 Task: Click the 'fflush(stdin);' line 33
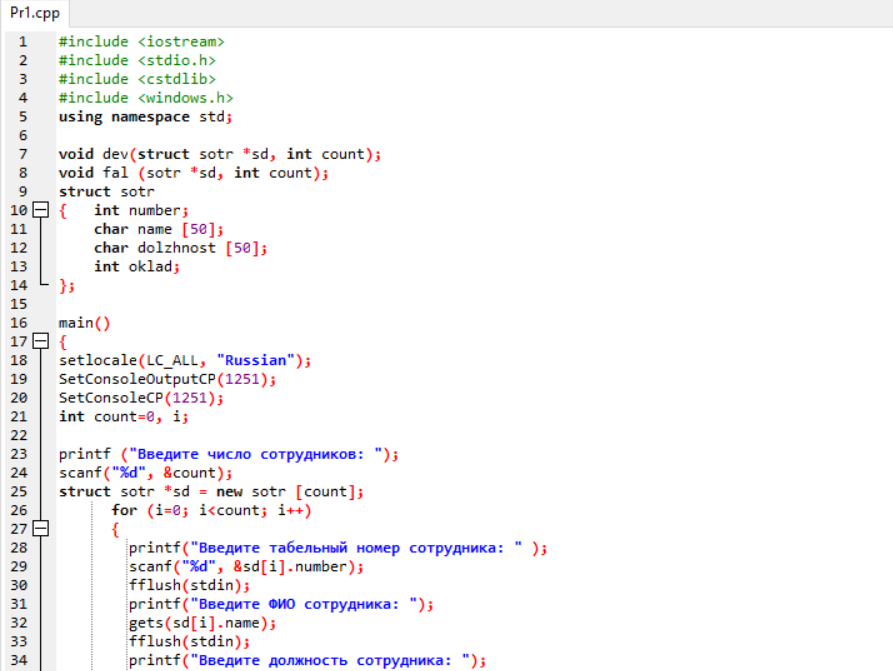tap(189, 642)
